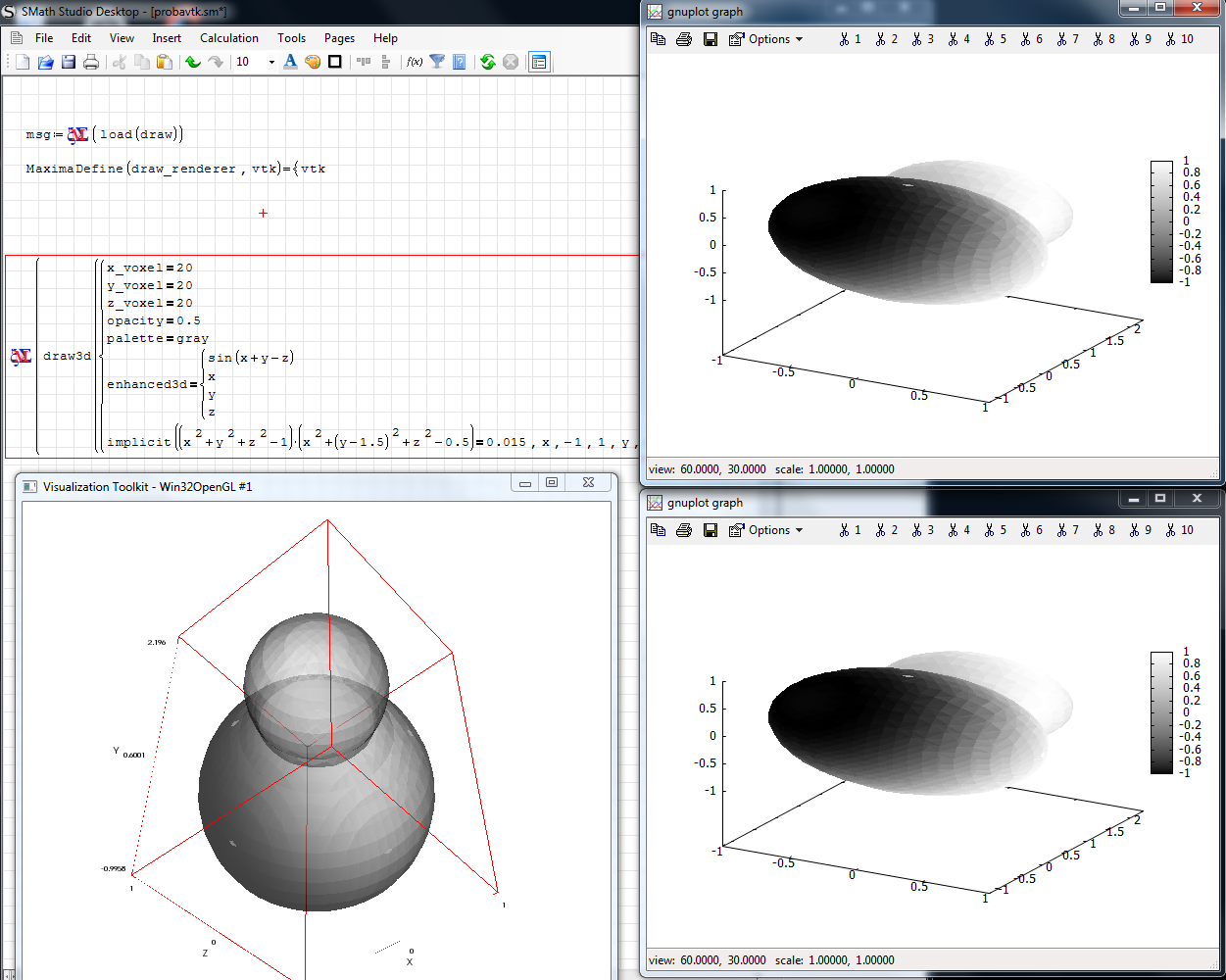The height and width of the screenshot is (980, 1226).
Task: Click the background color palette icon
Action: [313, 62]
